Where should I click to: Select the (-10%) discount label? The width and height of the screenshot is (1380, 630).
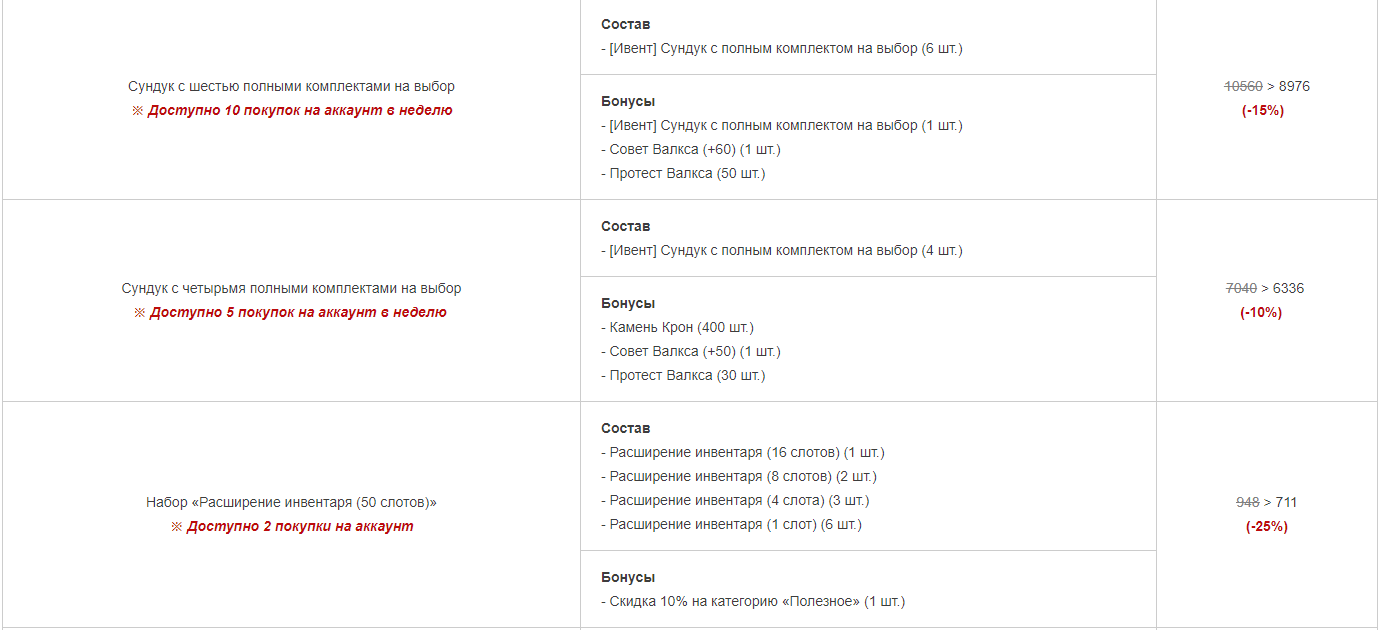click(x=1261, y=313)
